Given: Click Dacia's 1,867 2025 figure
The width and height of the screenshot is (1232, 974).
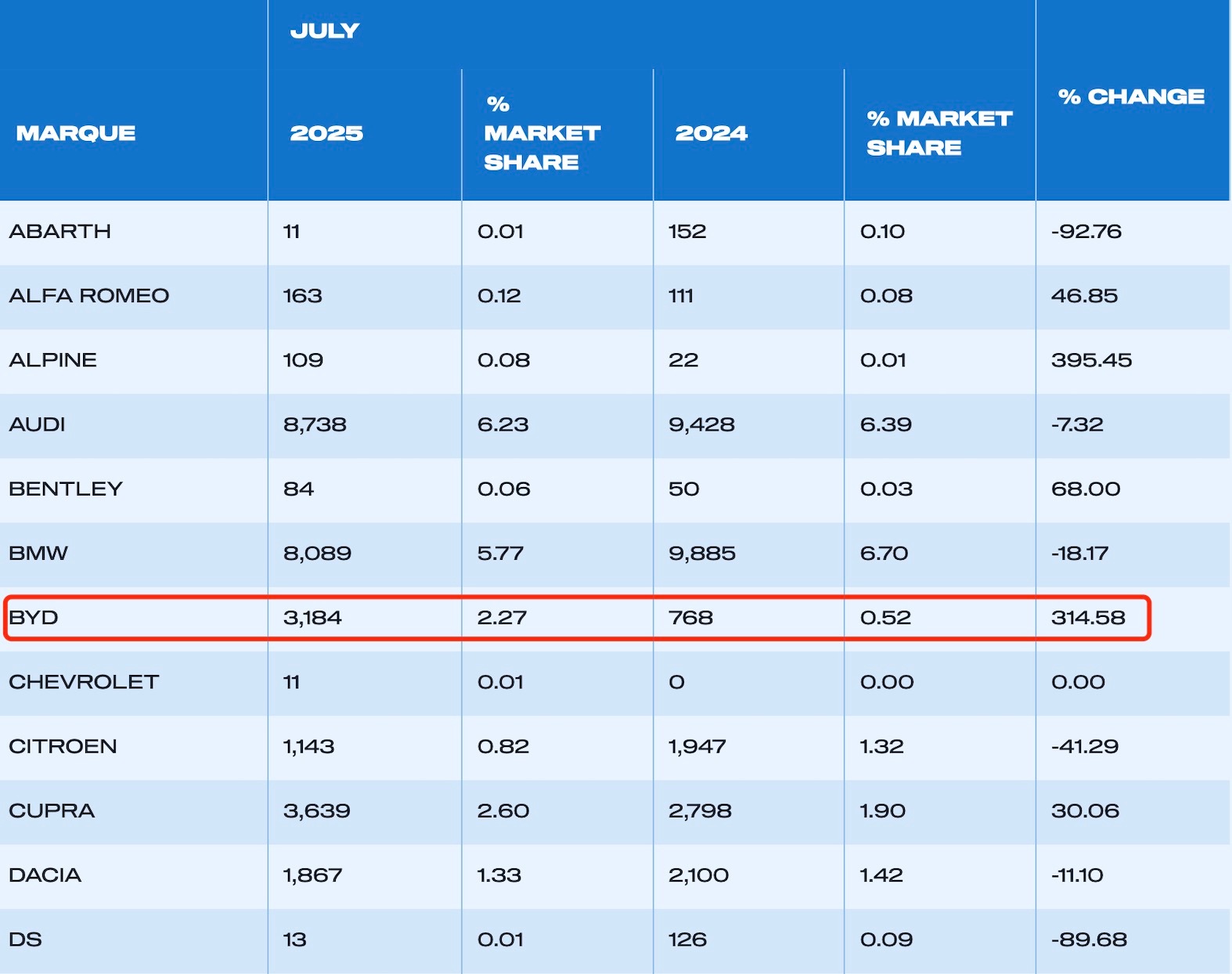Looking at the screenshot, I should point(313,875).
